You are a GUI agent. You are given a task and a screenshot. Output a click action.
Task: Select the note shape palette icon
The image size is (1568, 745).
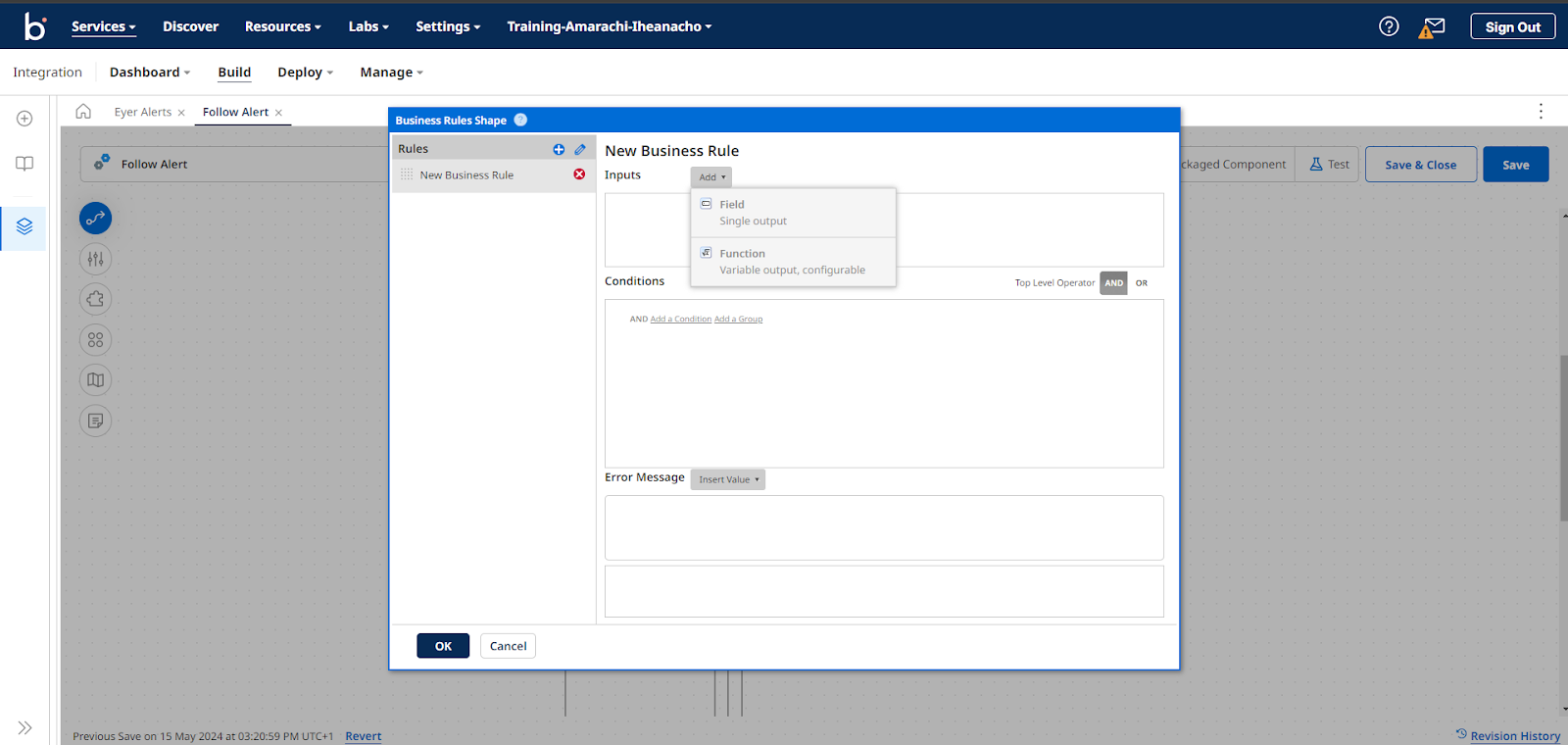click(95, 421)
